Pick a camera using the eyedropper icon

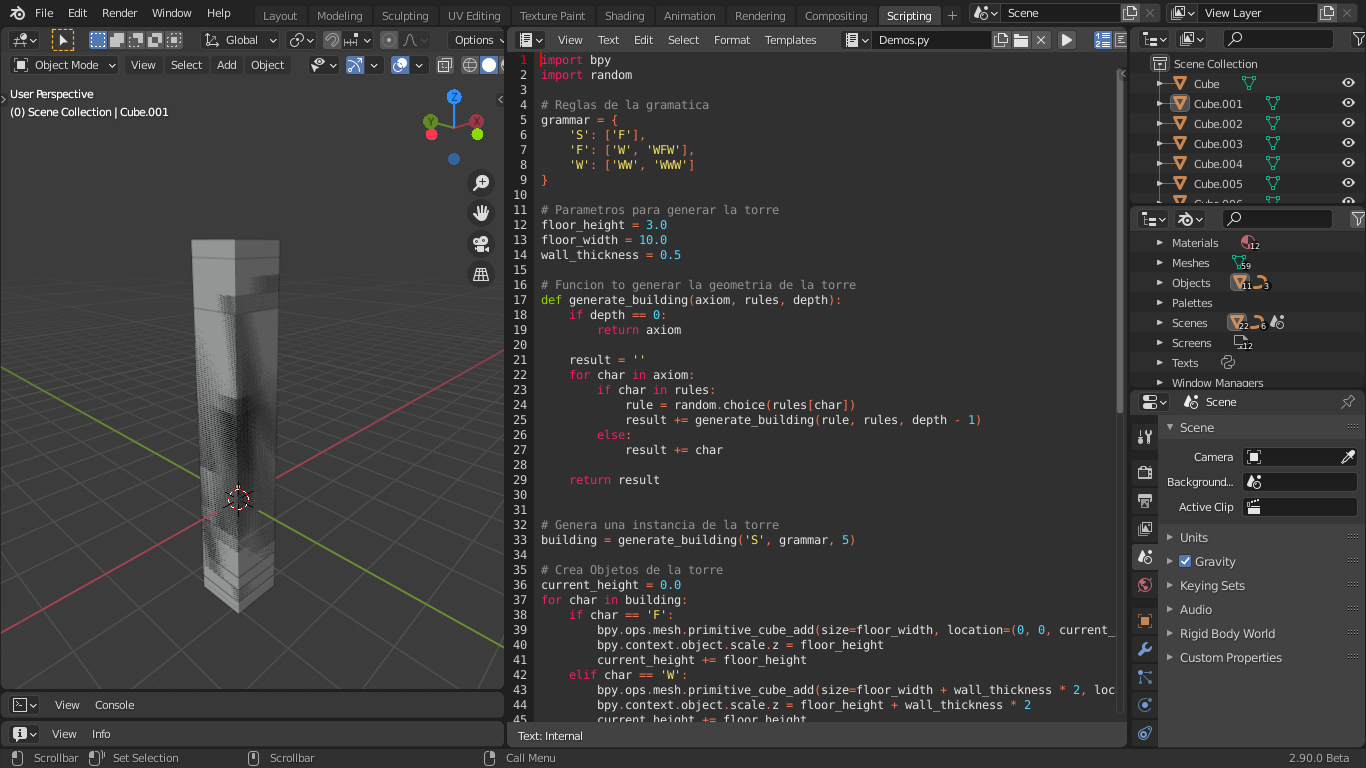click(1347, 457)
